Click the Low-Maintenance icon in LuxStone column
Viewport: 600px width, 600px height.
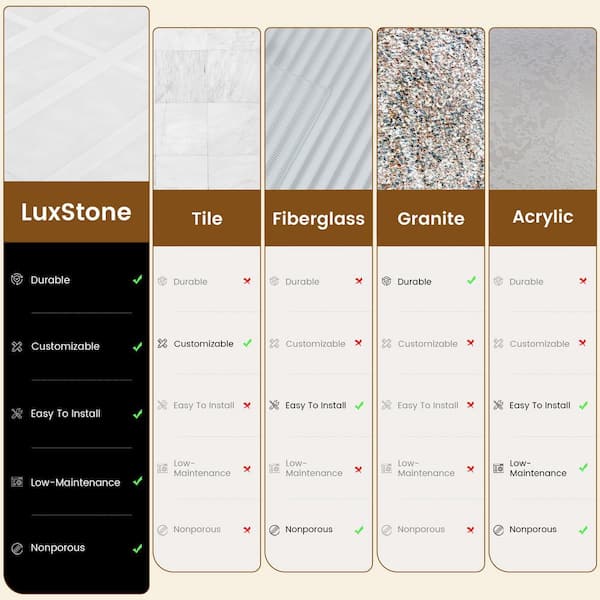pyautogui.click(x=16, y=482)
